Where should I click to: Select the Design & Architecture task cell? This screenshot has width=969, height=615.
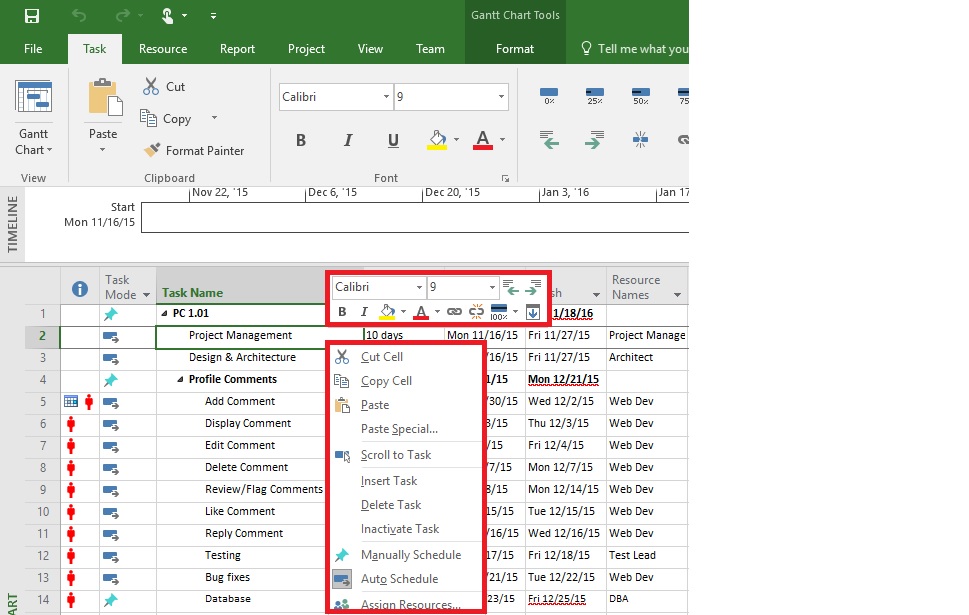(242, 357)
